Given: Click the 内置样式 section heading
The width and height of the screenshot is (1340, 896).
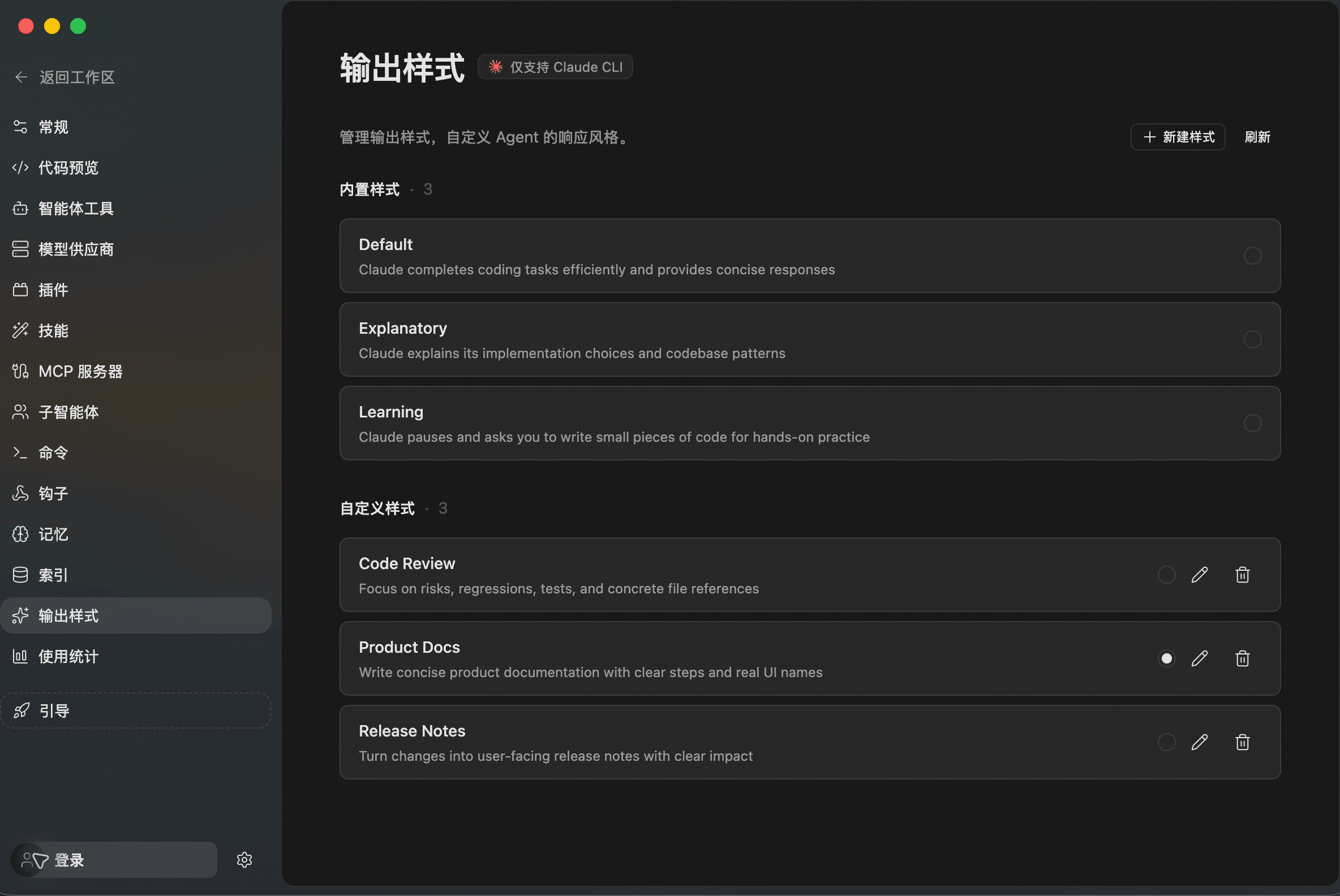Looking at the screenshot, I should click(370, 189).
